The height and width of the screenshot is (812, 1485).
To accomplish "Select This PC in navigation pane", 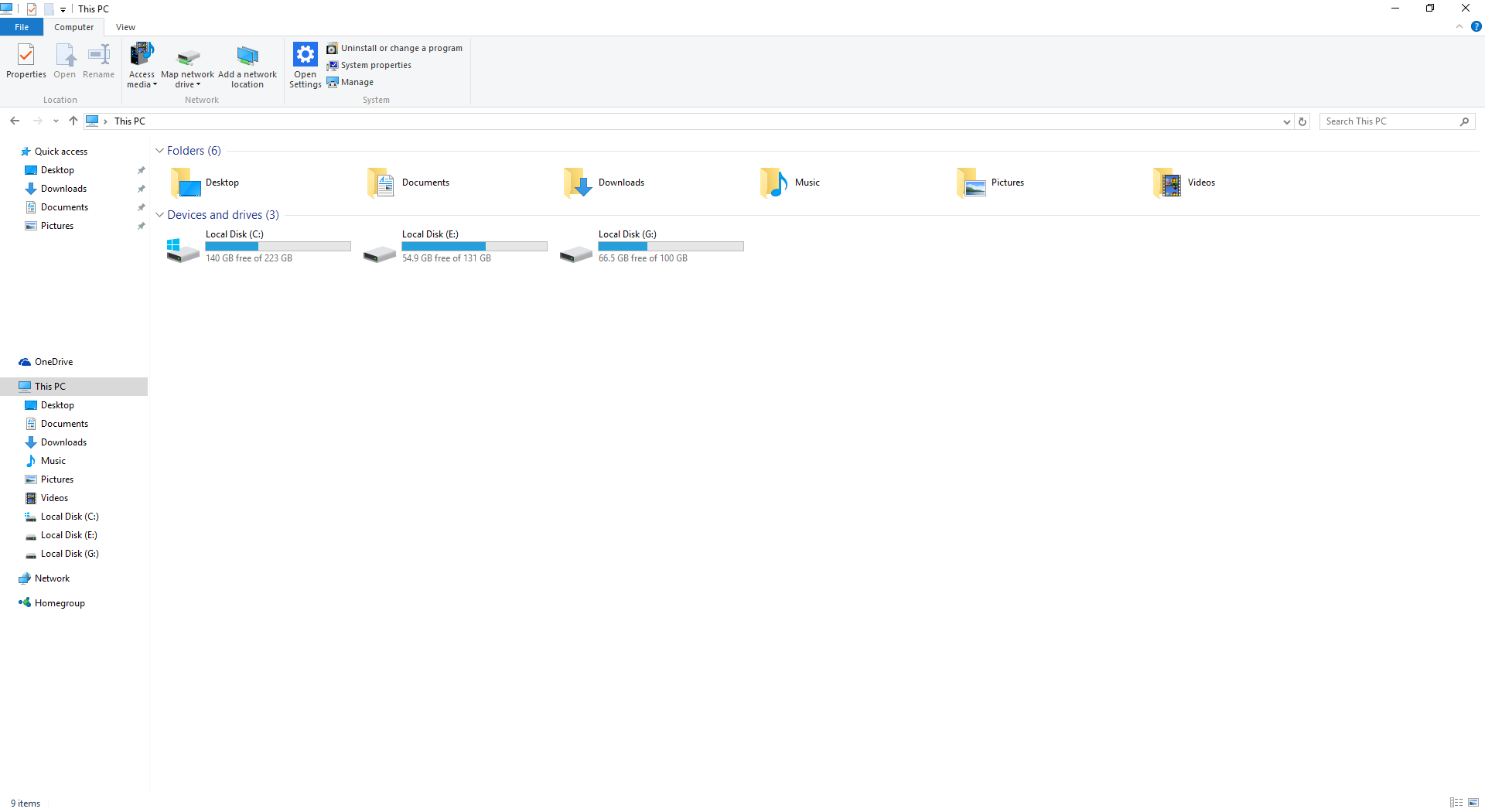I will click(x=73, y=387).
